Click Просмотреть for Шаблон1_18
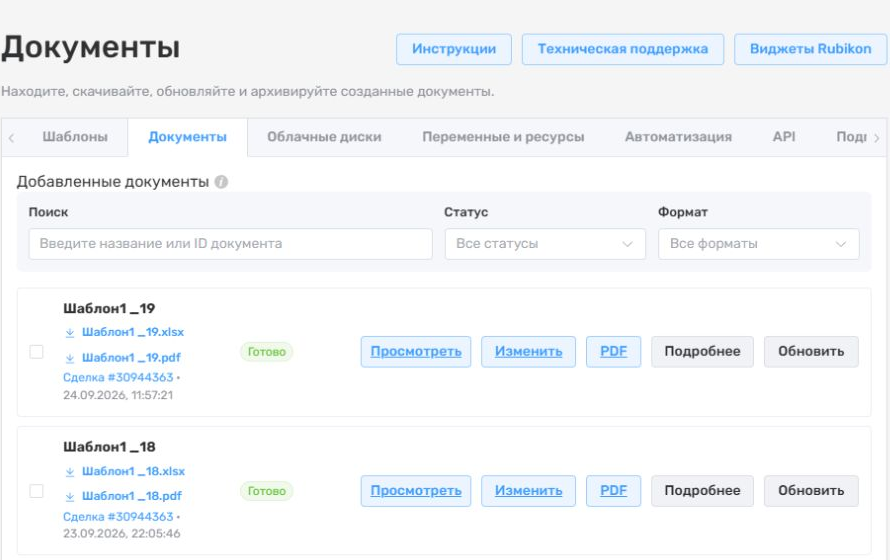 tap(416, 491)
